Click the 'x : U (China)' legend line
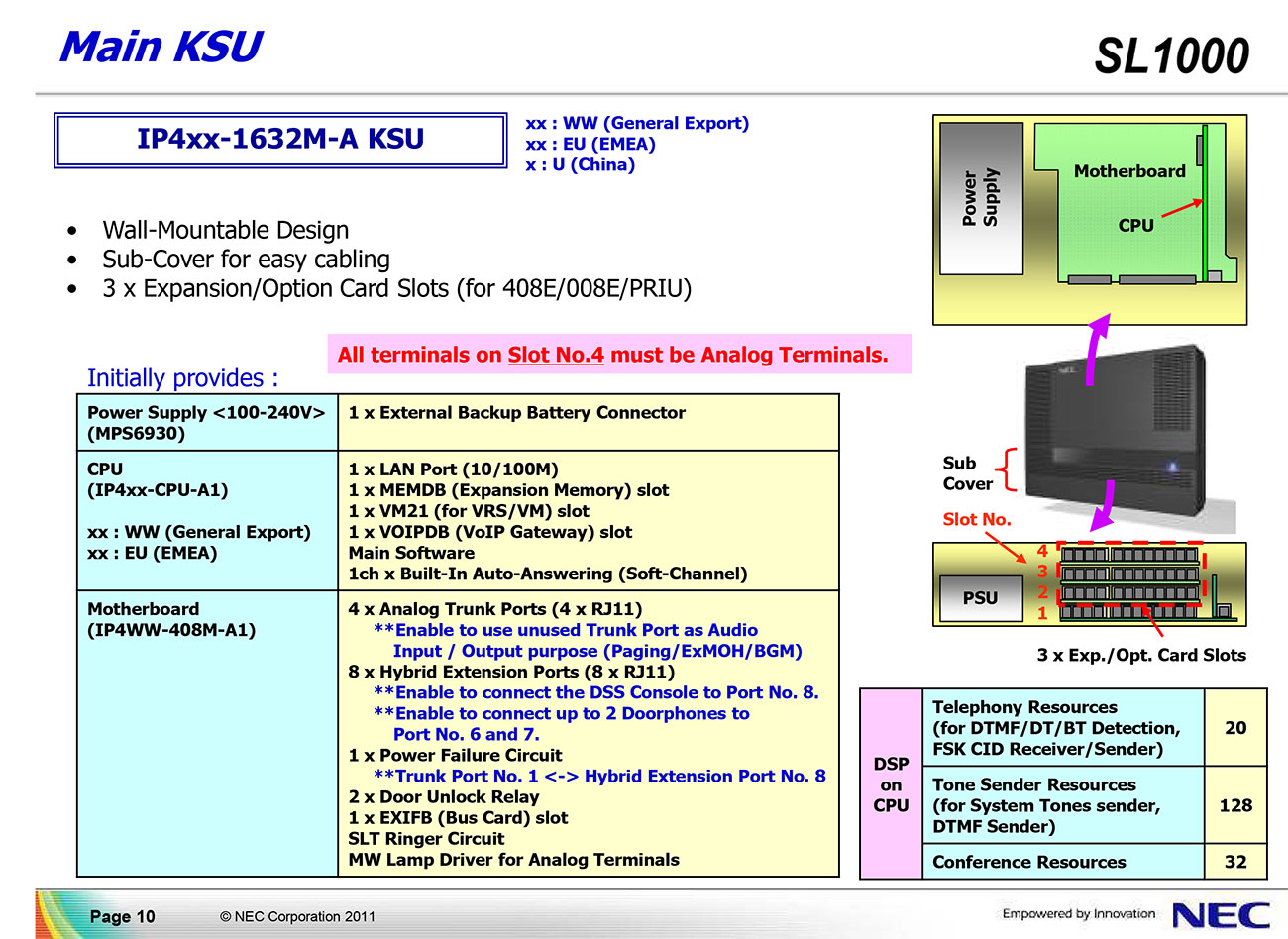 pyautogui.click(x=581, y=164)
